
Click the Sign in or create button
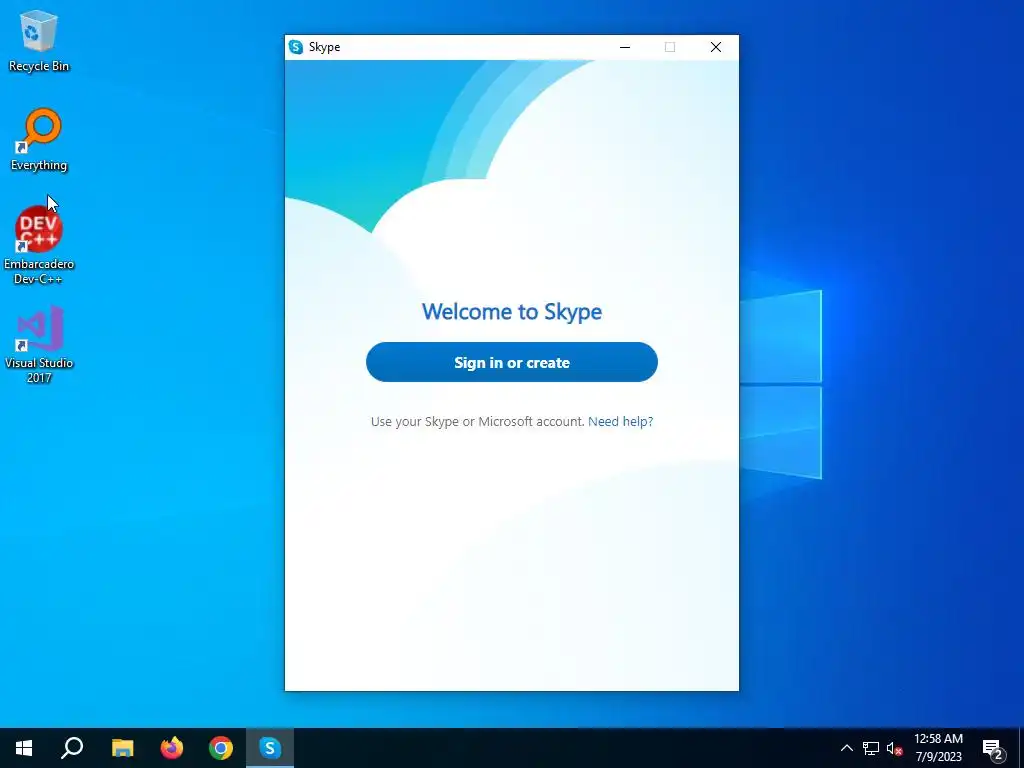click(x=511, y=362)
